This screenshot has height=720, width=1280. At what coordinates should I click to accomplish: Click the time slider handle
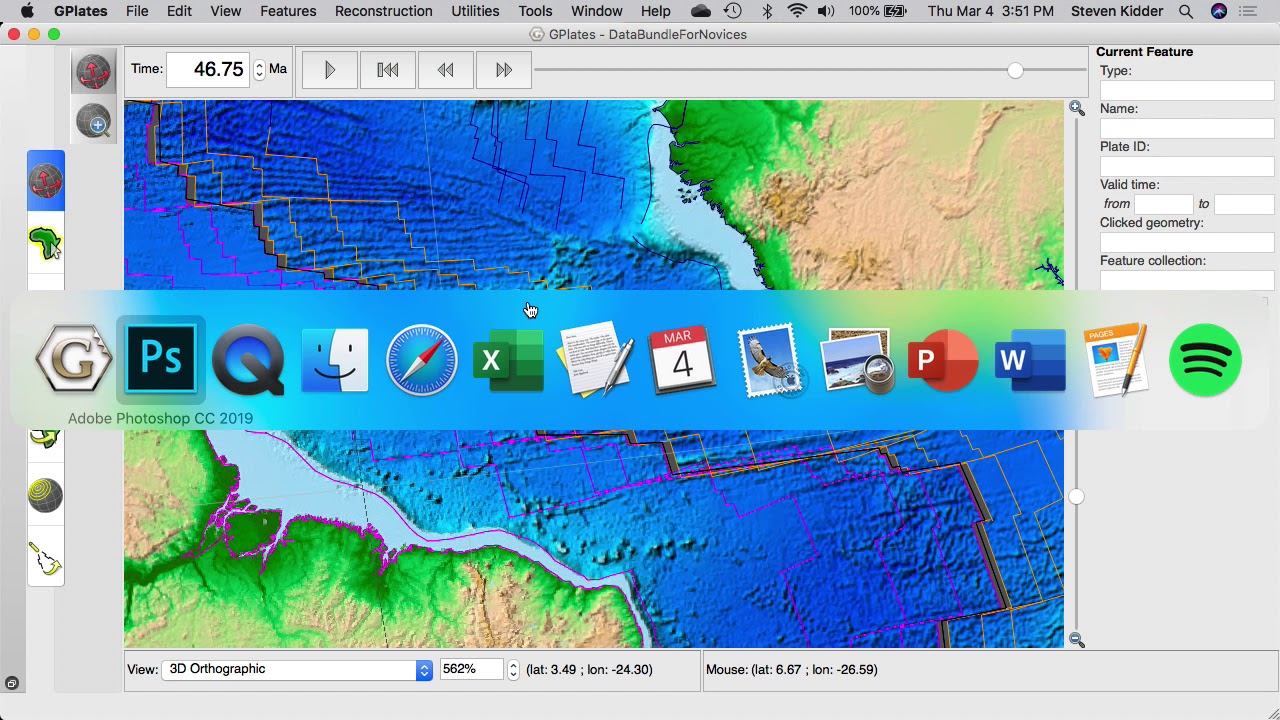[x=1015, y=70]
